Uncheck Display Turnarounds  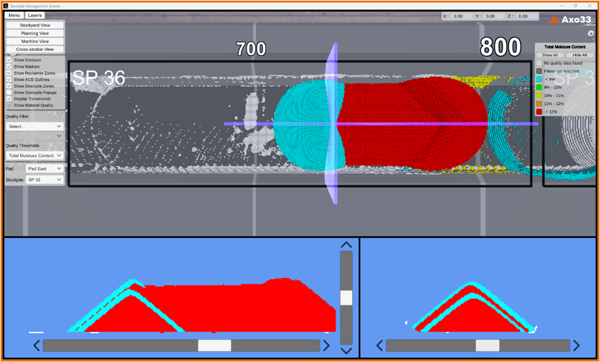(9, 99)
